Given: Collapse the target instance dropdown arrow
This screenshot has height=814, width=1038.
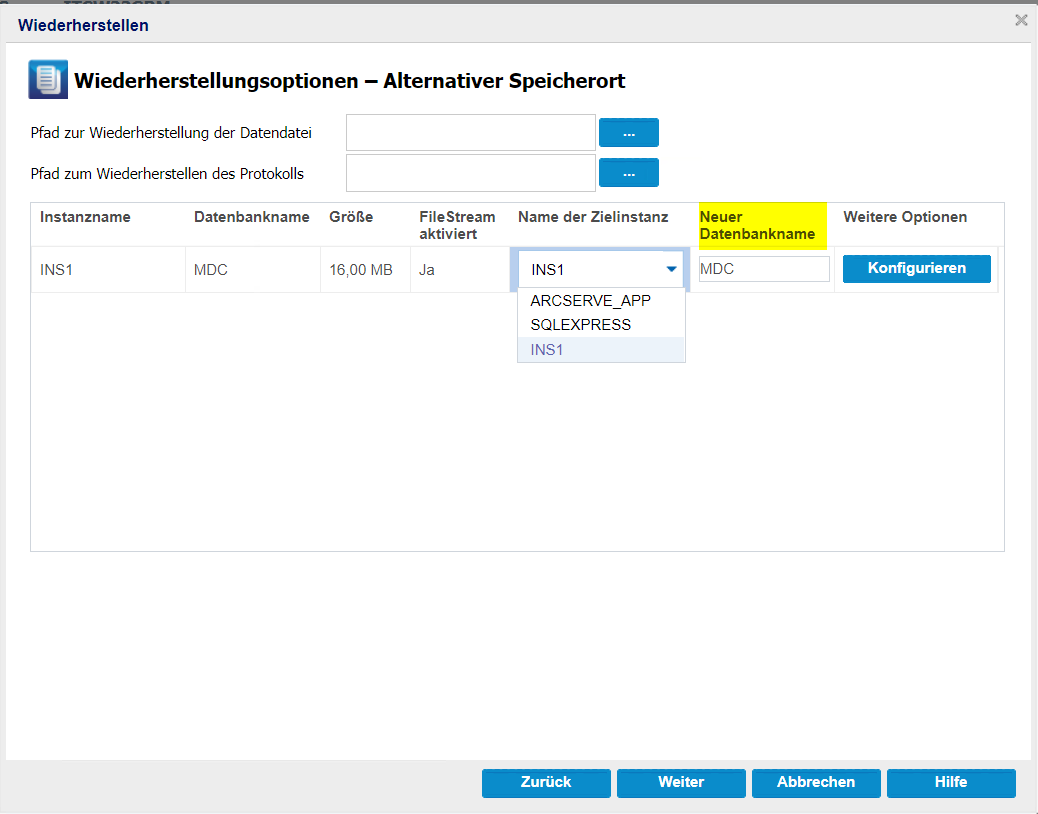Looking at the screenshot, I should pos(671,269).
